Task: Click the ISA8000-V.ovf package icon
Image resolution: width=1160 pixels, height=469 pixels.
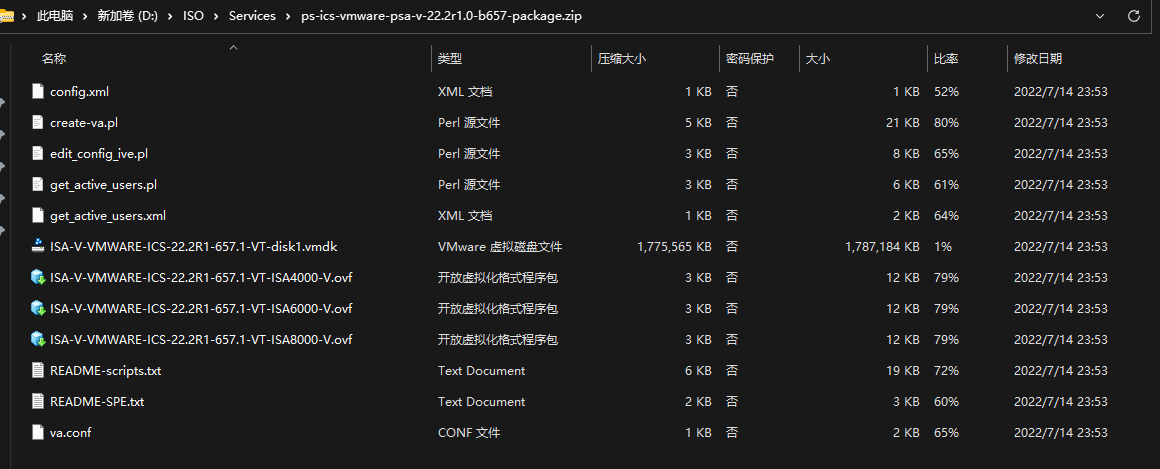Action: click(38, 340)
